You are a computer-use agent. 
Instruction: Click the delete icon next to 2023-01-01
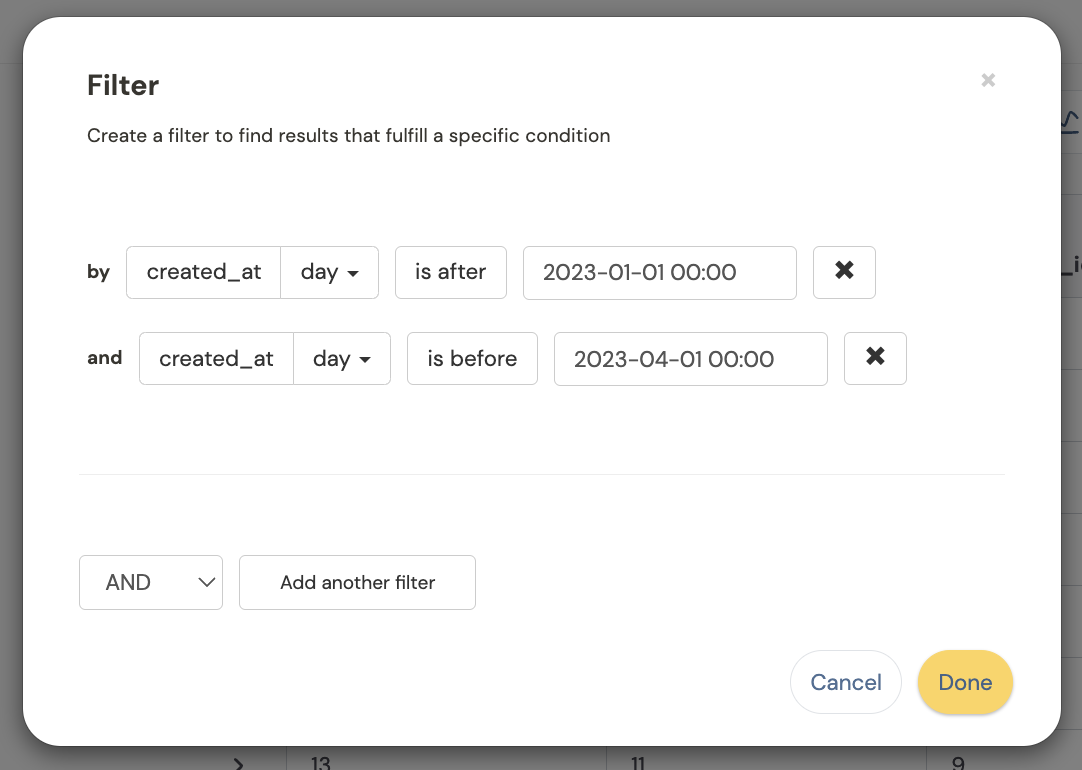point(844,272)
